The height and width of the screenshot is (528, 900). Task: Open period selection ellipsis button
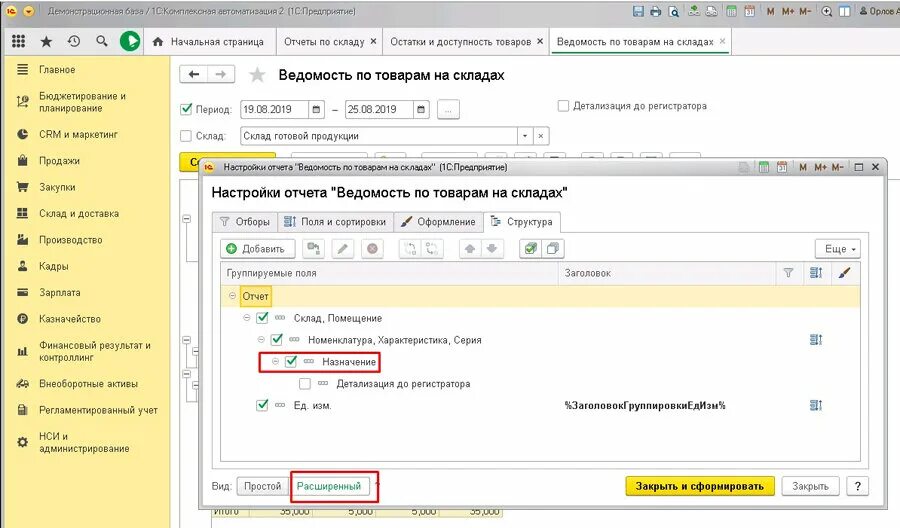(x=448, y=109)
